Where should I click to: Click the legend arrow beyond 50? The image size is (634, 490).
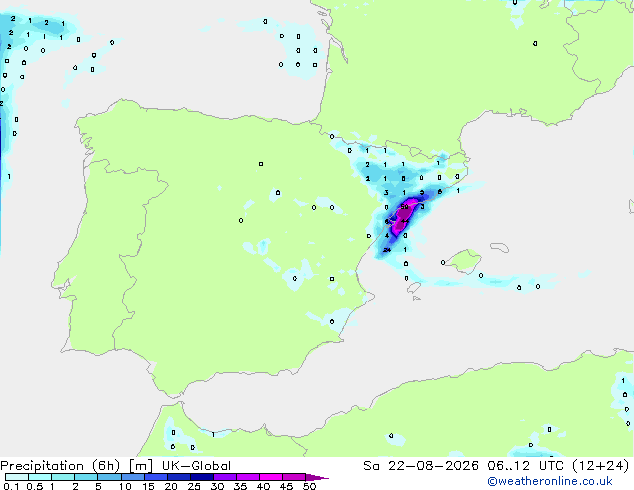coord(317,477)
